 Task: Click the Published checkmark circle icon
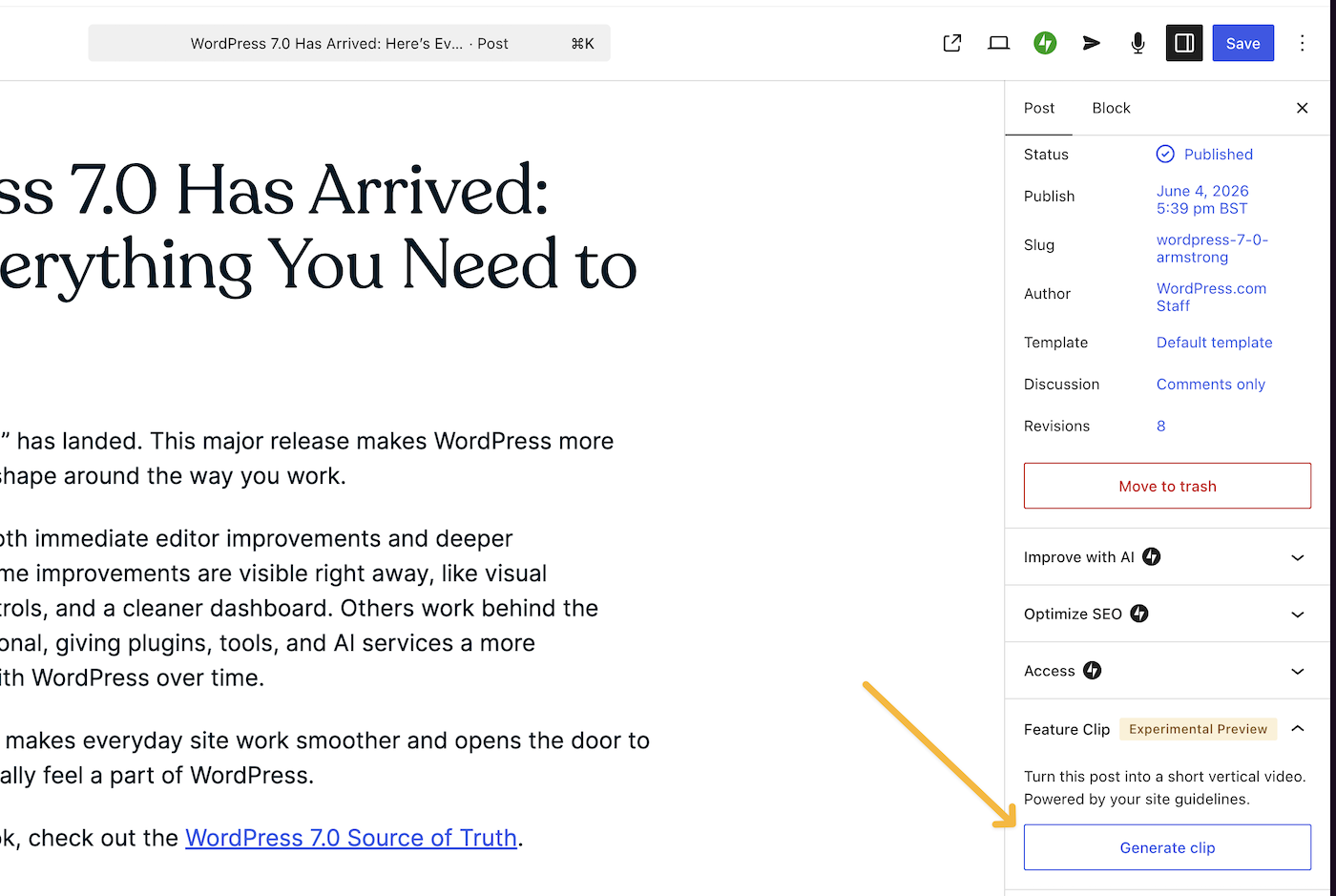click(x=1165, y=154)
